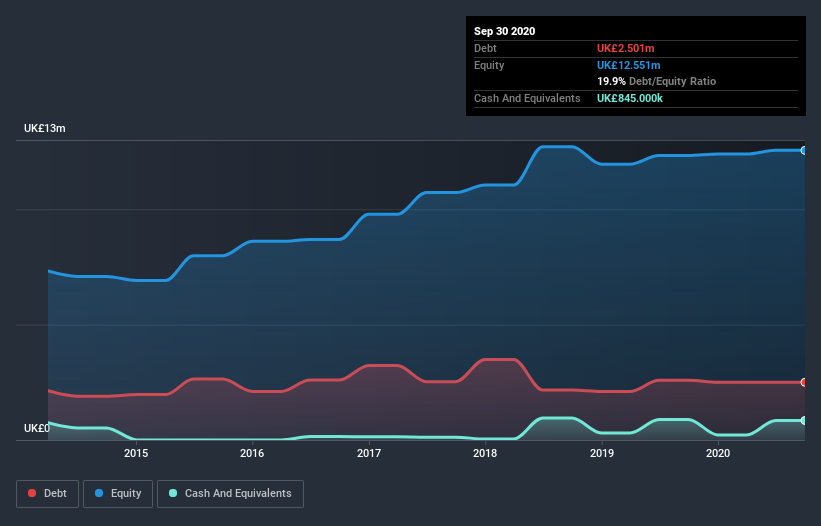Click the UK£13m y-axis label
This screenshot has width=821, height=526.
[45, 128]
